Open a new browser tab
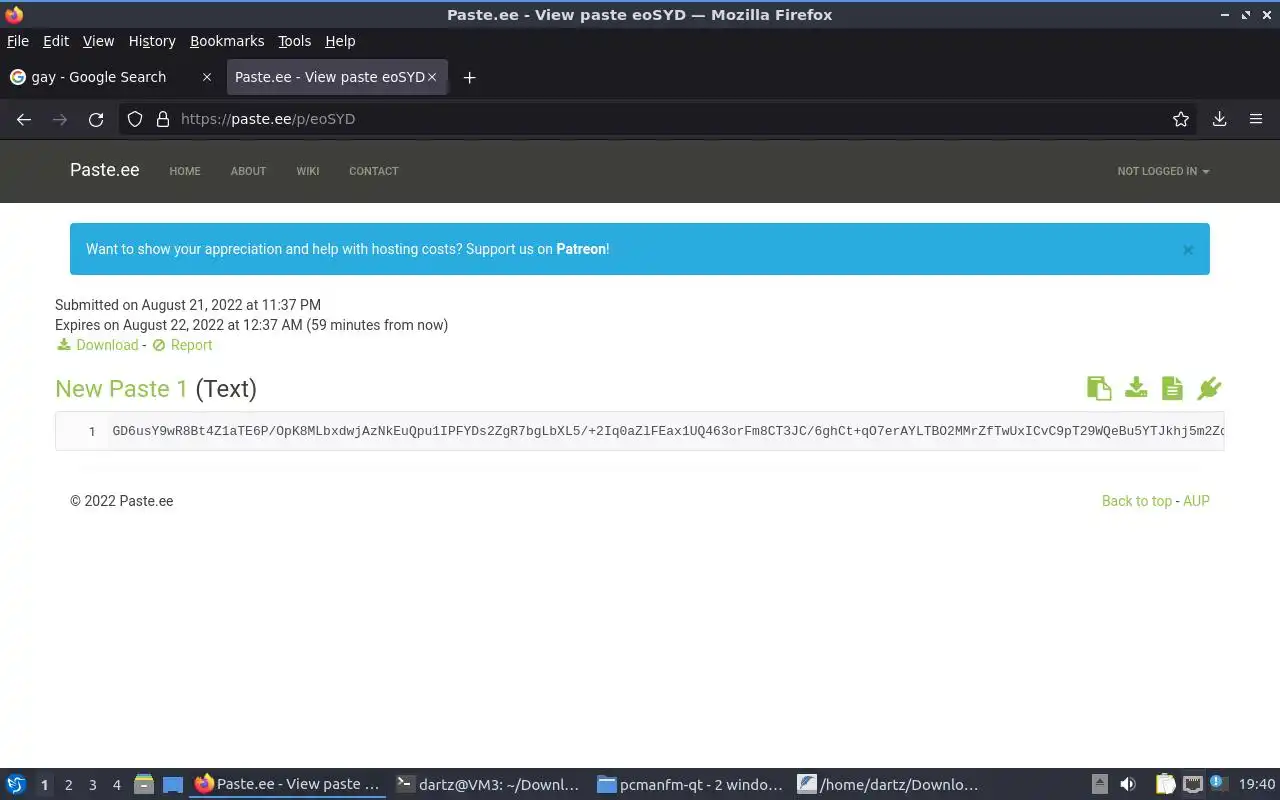The image size is (1280, 800). 469,77
